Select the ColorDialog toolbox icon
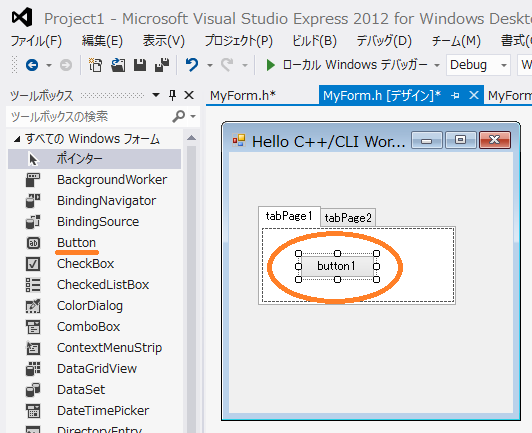 pos(33,306)
